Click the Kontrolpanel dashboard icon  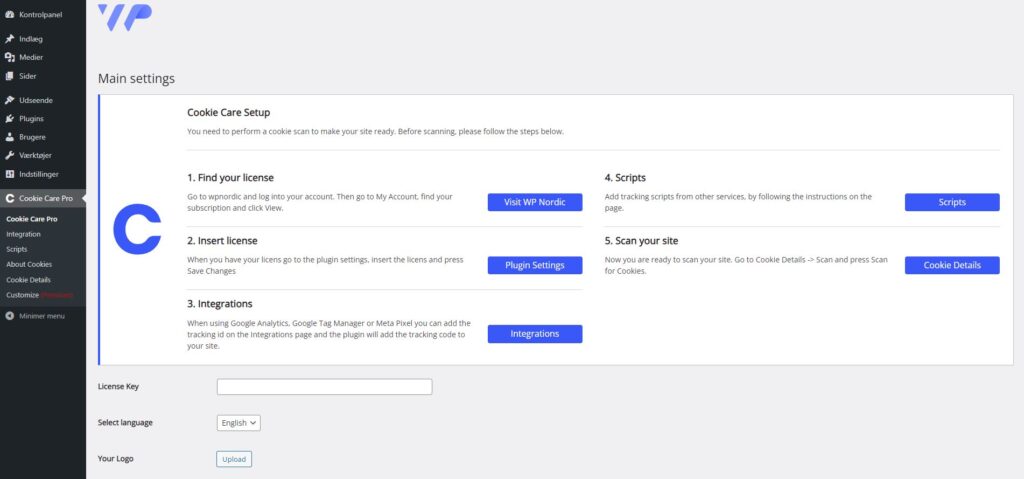tap(10, 15)
